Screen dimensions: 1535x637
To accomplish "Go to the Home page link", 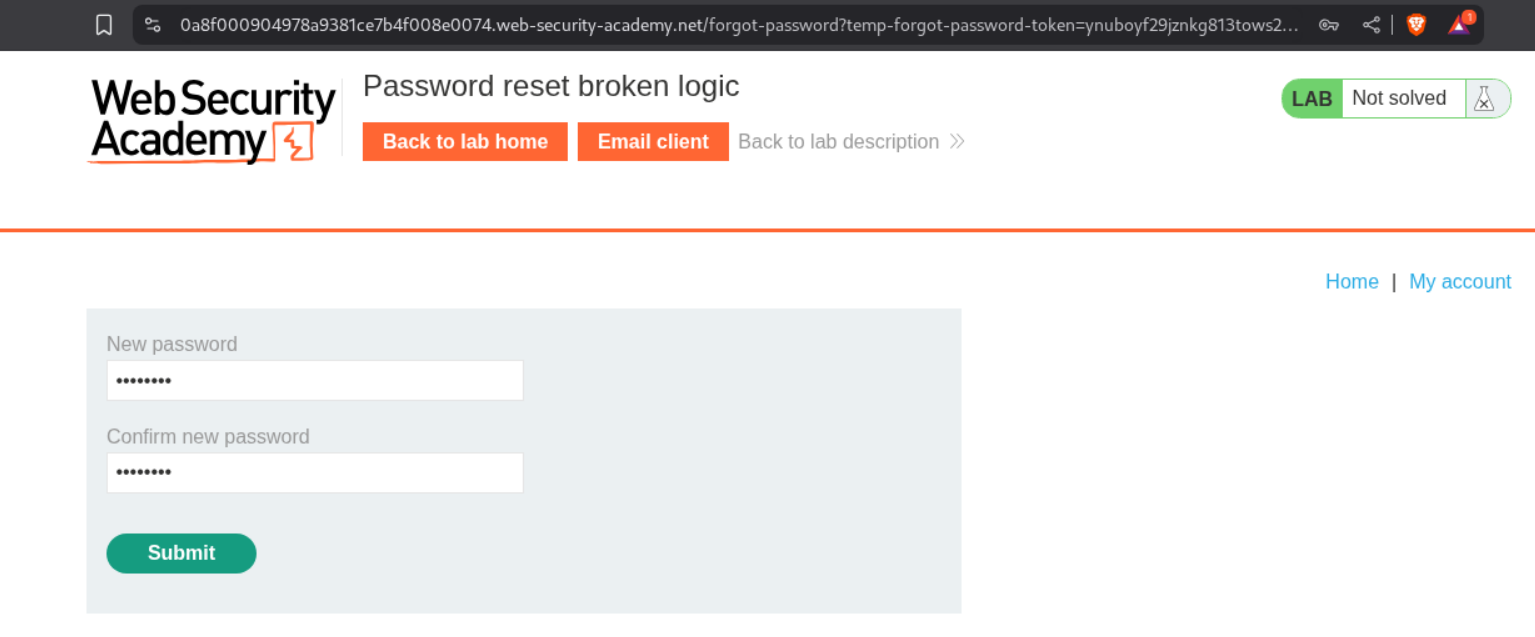I will tap(1351, 281).
